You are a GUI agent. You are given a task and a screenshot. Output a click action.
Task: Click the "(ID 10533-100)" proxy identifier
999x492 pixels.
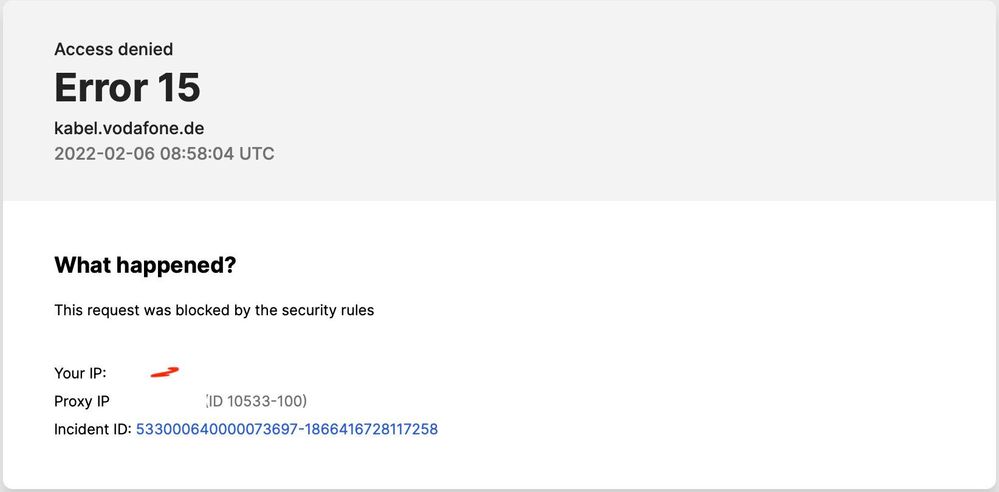click(x=256, y=402)
